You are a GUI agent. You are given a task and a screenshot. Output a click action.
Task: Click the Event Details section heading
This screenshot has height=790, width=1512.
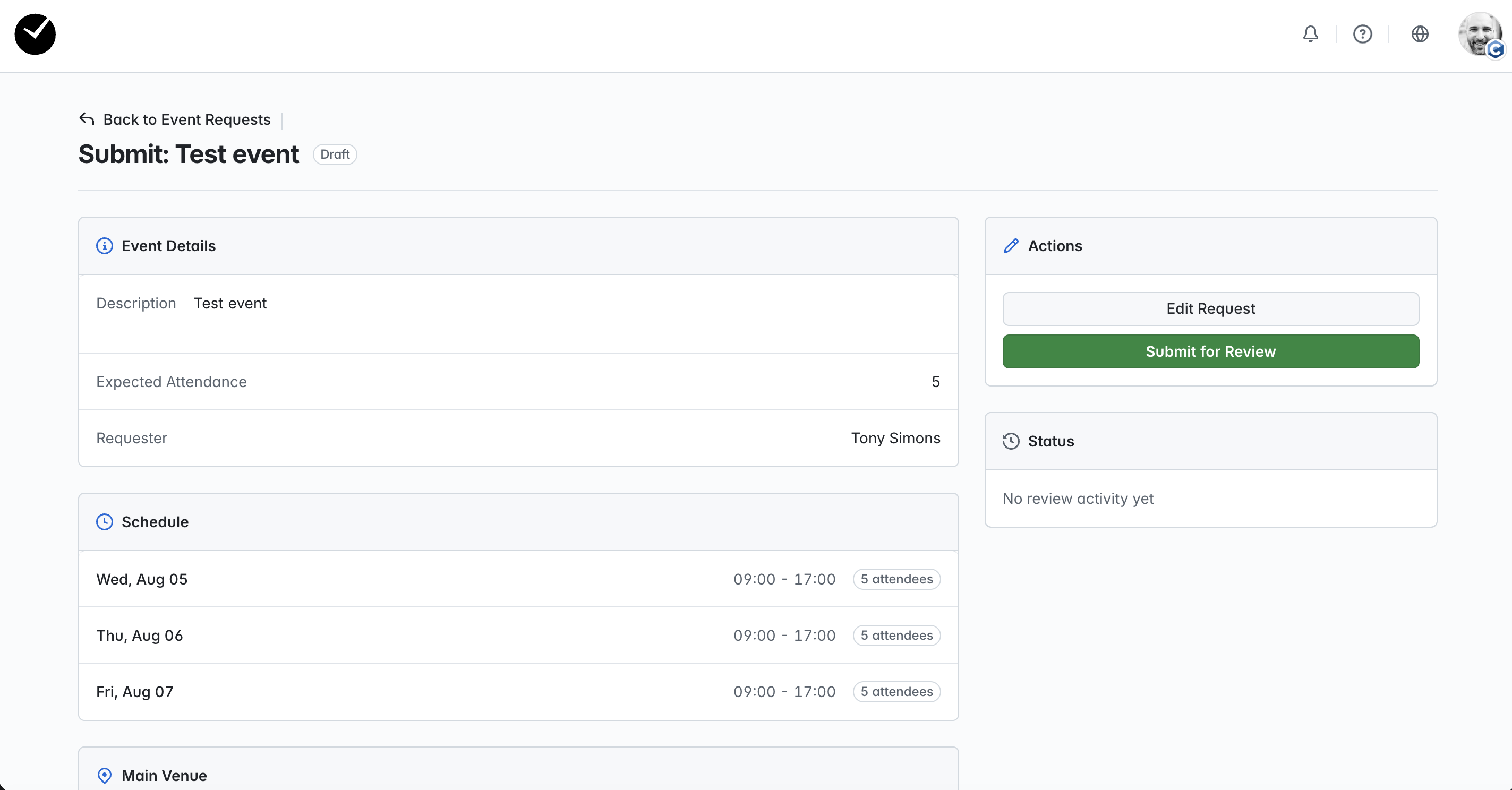(168, 246)
